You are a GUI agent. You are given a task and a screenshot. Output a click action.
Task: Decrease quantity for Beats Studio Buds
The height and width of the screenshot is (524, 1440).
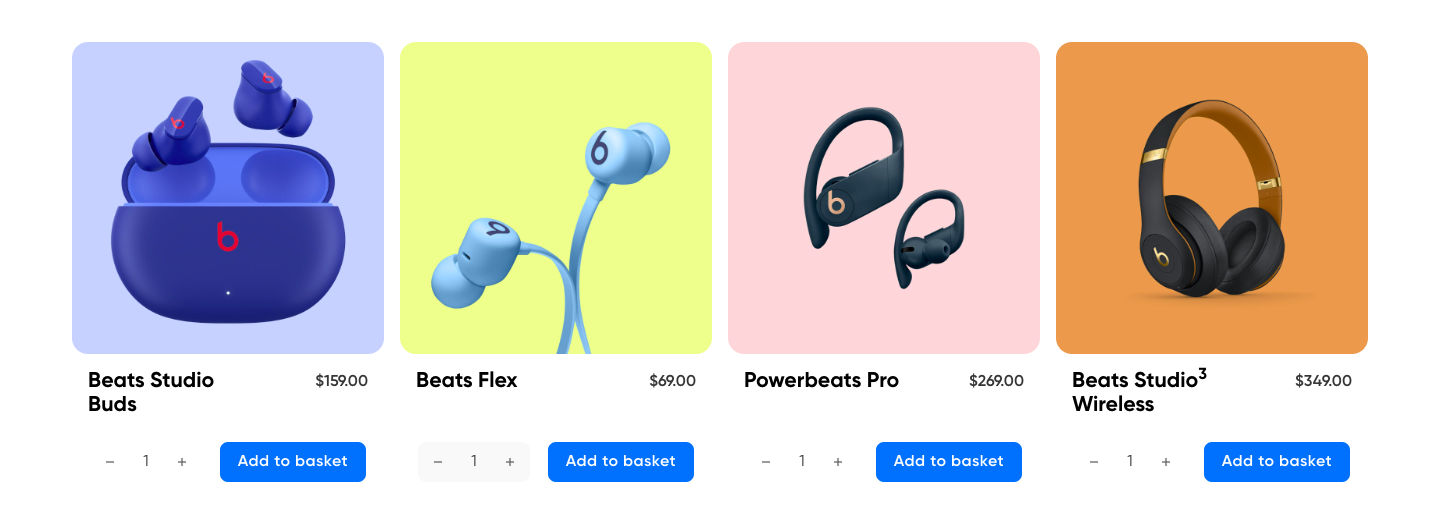pos(110,462)
